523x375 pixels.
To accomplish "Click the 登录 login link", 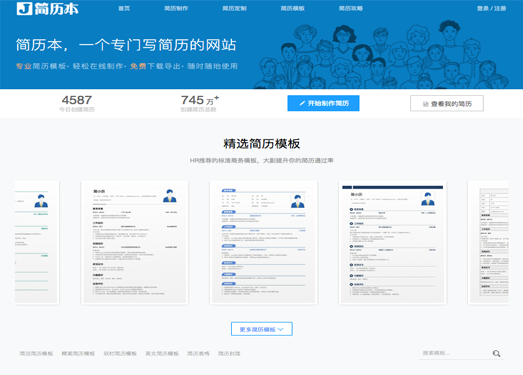I will [x=482, y=8].
